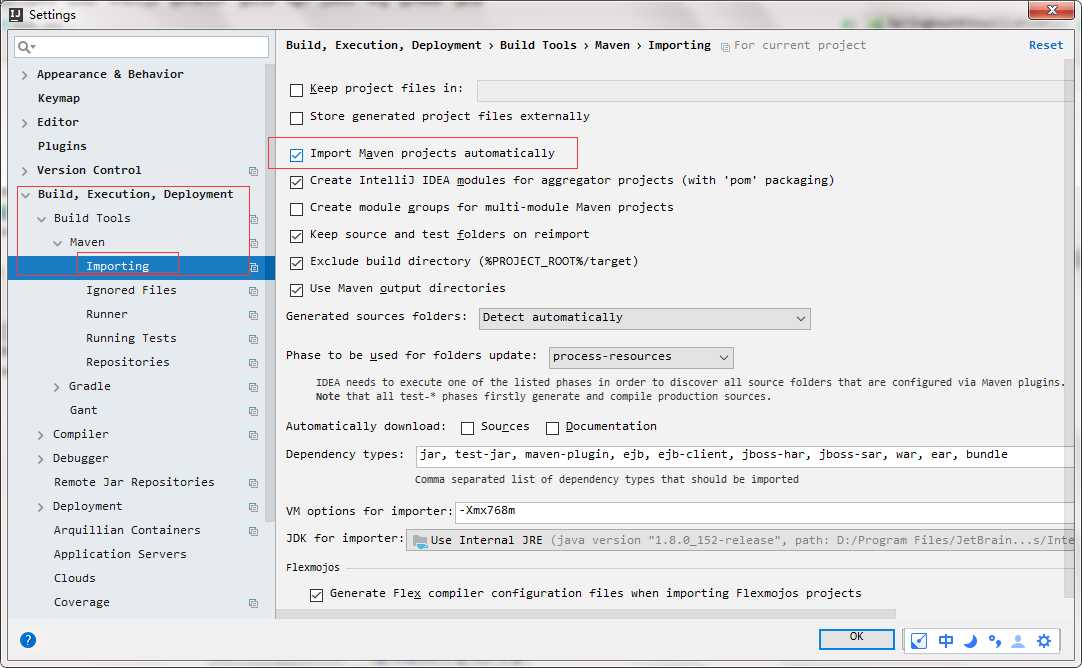1082x668 pixels.
Task: Click the project-level icon beside Compiler
Action: (x=253, y=435)
